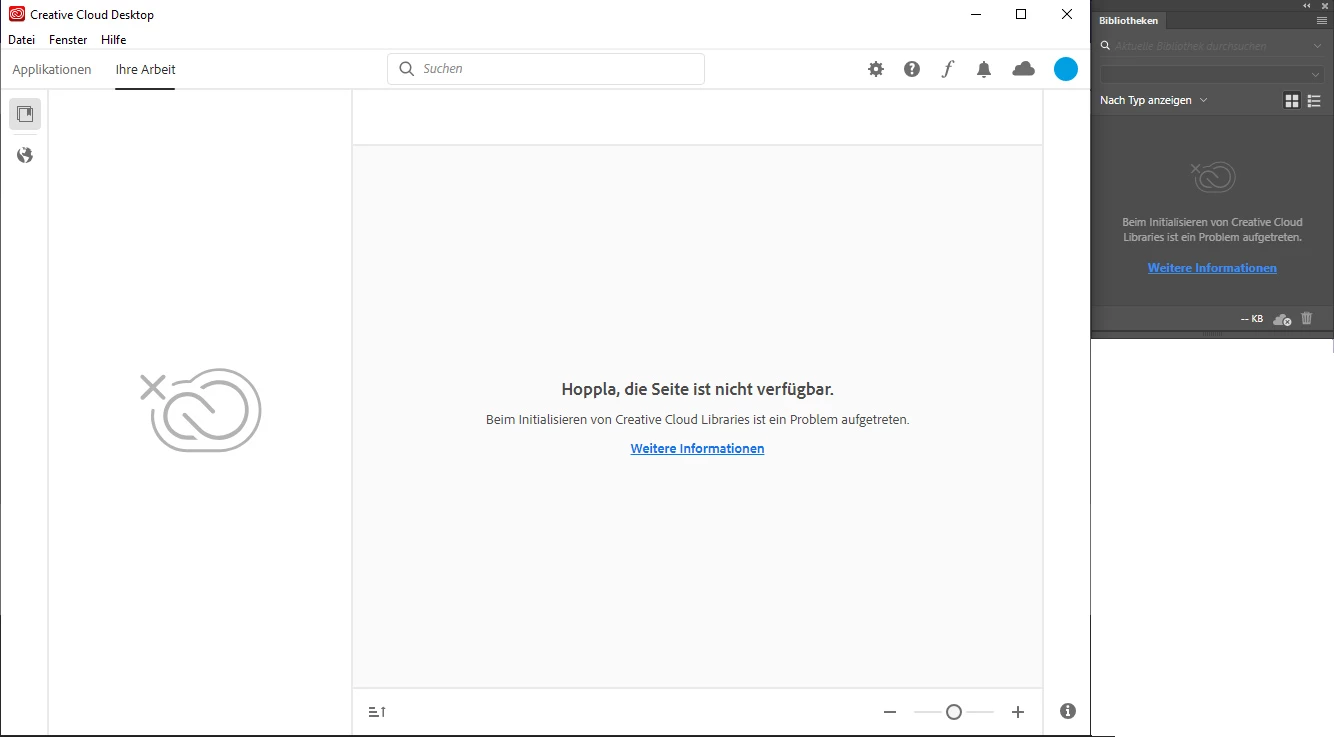Image resolution: width=1334 pixels, height=737 pixels.
Task: Switch Bibliotheken panel to grid view
Action: click(1292, 101)
